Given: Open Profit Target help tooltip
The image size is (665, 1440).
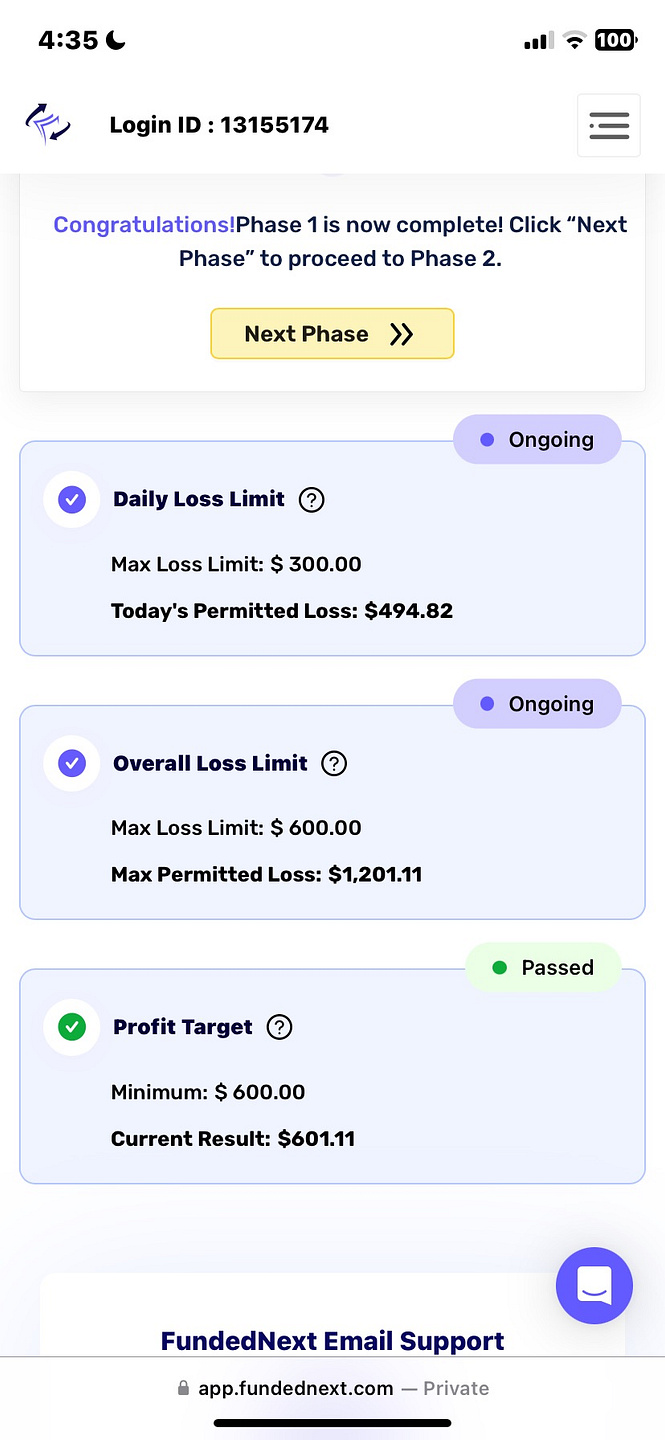Looking at the screenshot, I should pyautogui.click(x=280, y=1027).
